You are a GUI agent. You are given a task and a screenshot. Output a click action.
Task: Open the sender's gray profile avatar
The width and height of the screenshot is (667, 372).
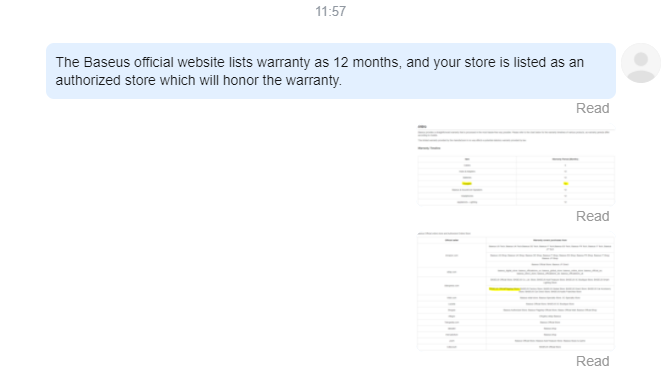click(x=641, y=63)
